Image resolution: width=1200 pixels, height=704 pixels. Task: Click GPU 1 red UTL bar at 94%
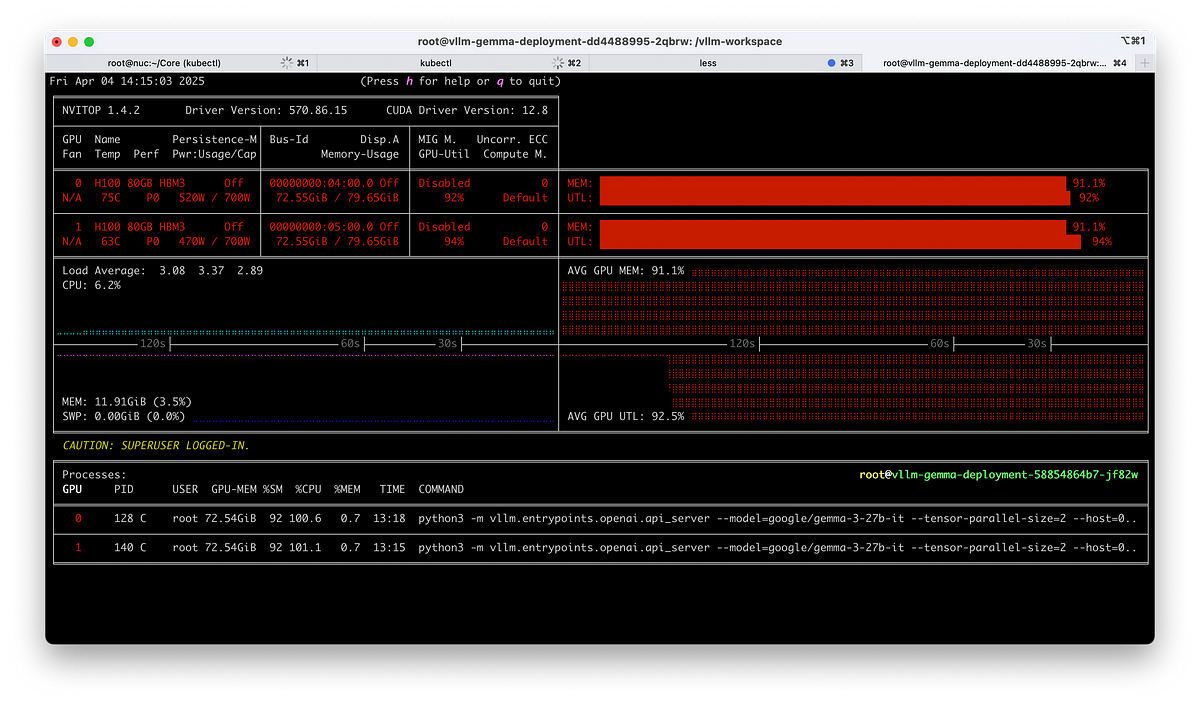(x=839, y=241)
